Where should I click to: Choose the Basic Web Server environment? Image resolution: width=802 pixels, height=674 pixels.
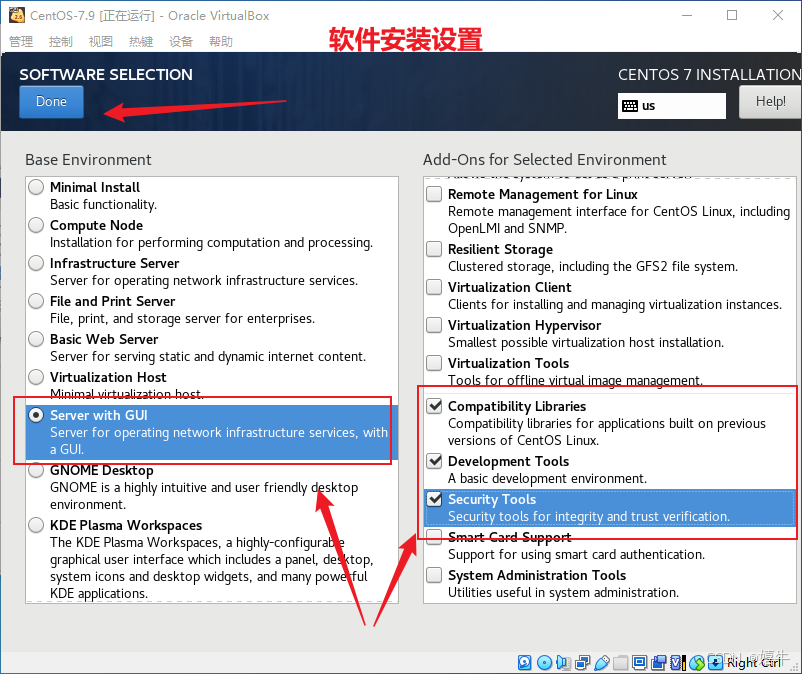point(36,339)
